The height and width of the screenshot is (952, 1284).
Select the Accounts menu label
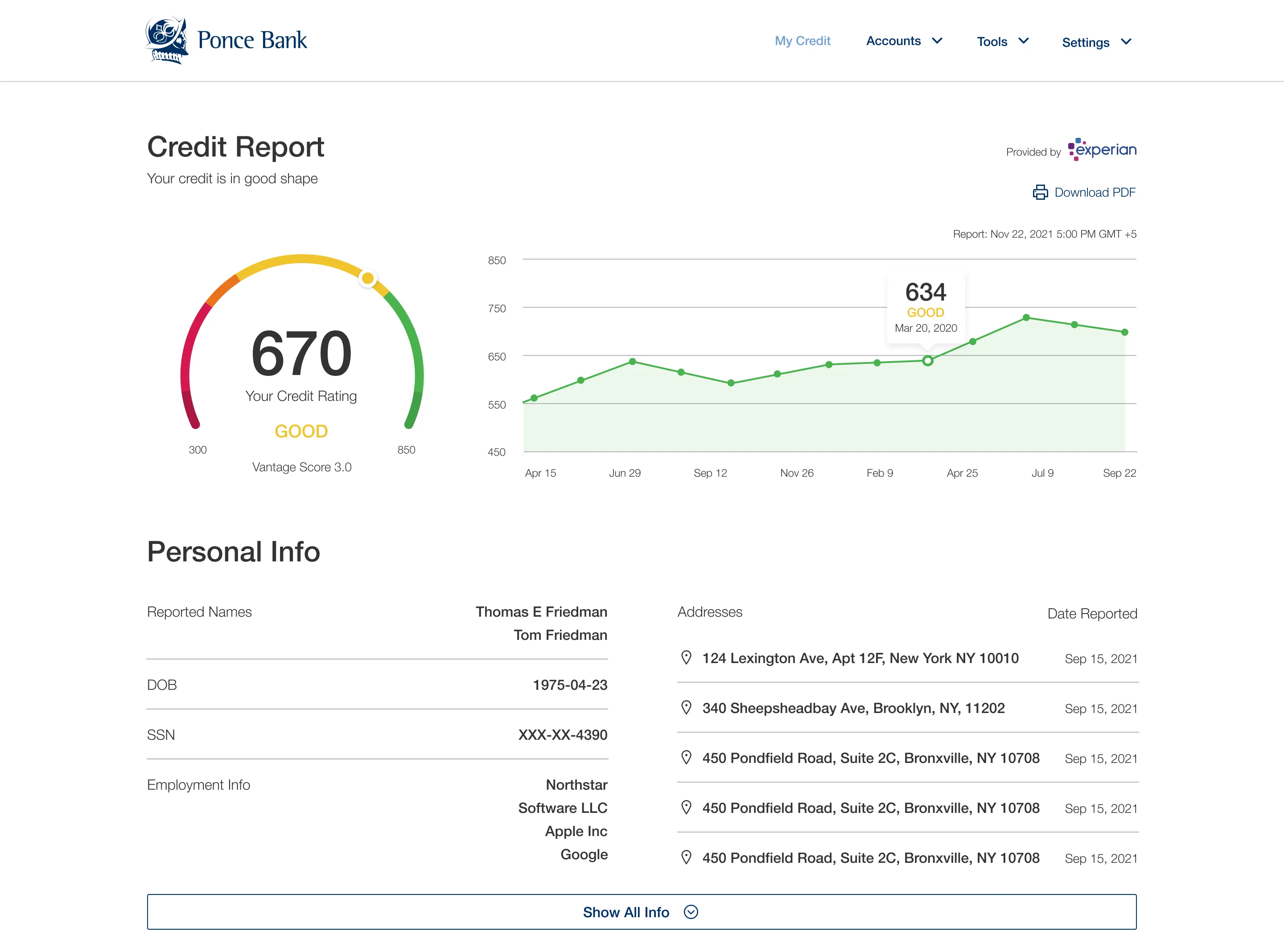893,41
